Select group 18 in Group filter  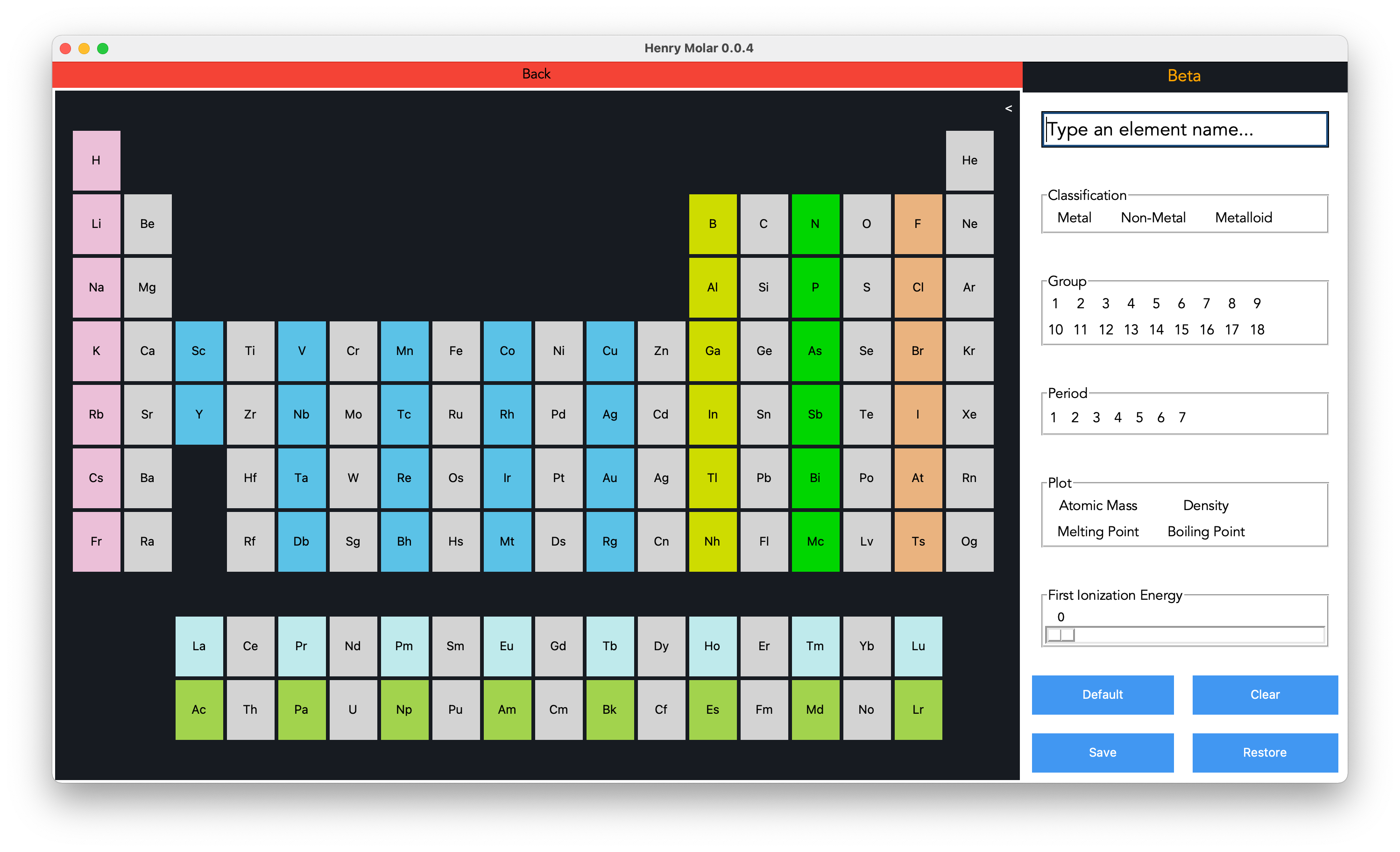click(x=1257, y=330)
